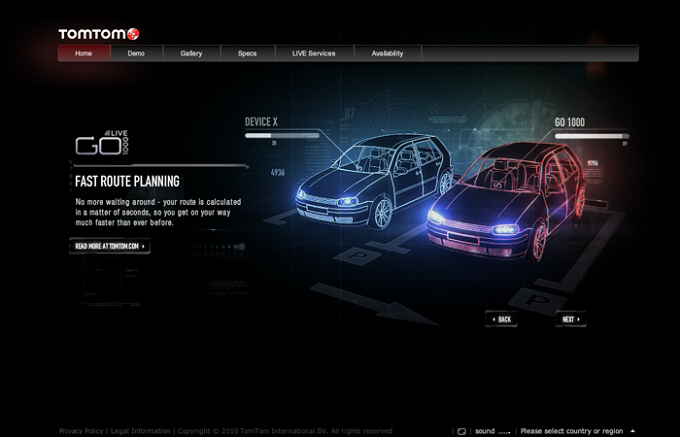Screen dimensions: 680x437
Task: Click the "4936" value
Action: pos(278,173)
